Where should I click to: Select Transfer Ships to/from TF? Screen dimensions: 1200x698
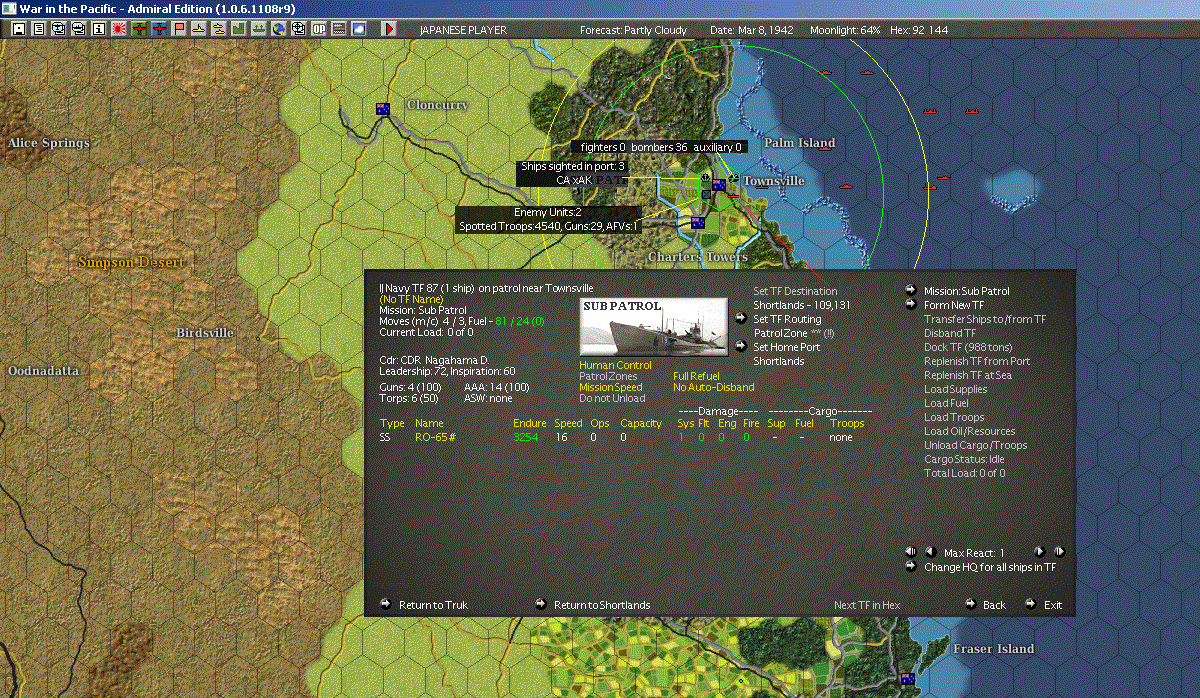[x=985, y=319]
